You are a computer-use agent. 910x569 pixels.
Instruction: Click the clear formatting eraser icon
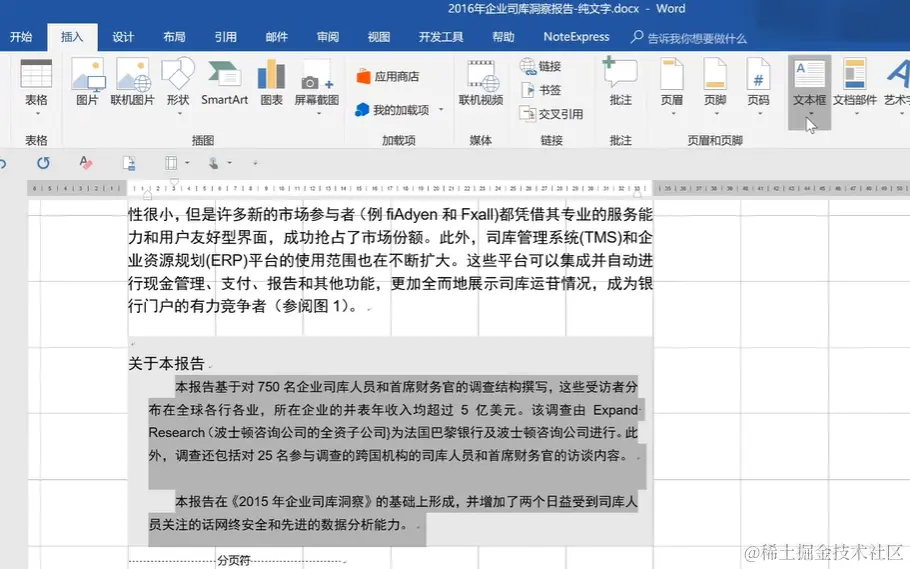pos(86,163)
